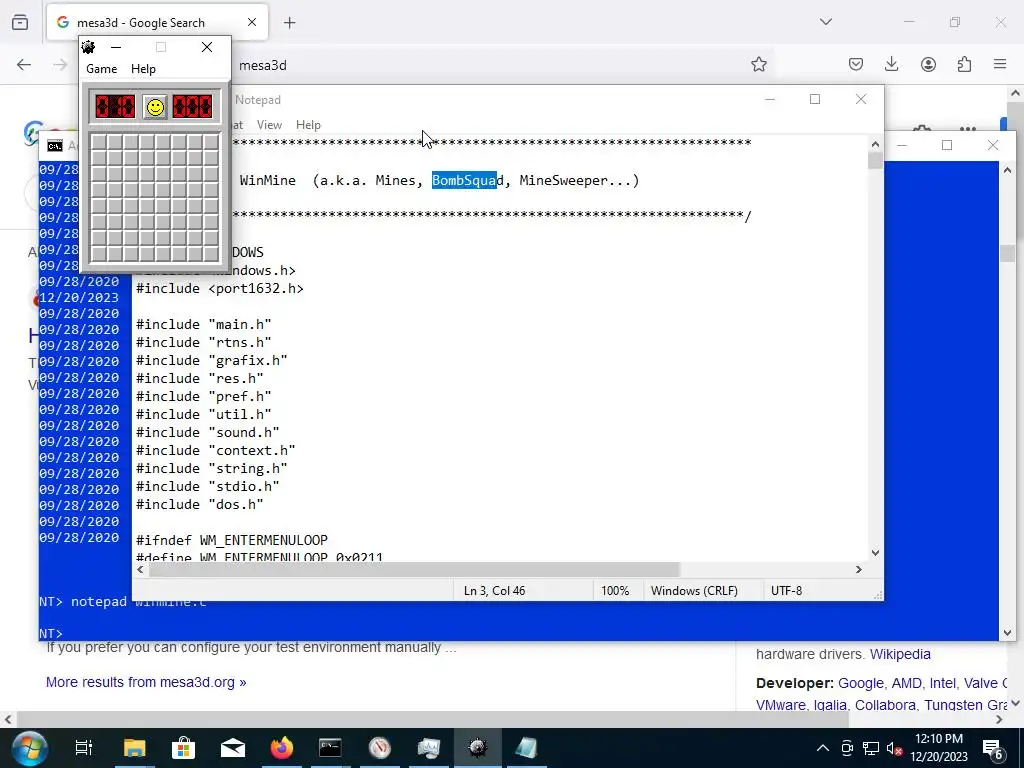The image size is (1024, 768).
Task: Click Firefox page horizontal scrollbar right arrow
Action: [x=999, y=719]
